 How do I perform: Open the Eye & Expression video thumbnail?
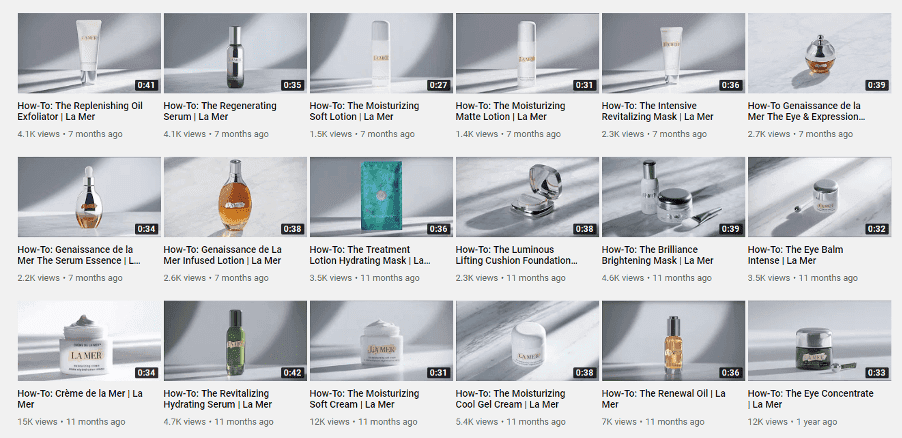[x=819, y=53]
